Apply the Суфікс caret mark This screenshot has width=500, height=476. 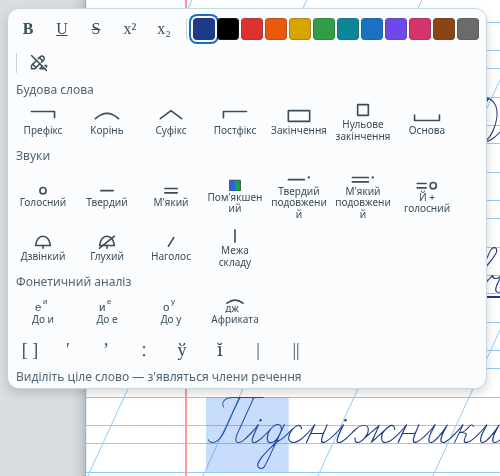[171, 123]
